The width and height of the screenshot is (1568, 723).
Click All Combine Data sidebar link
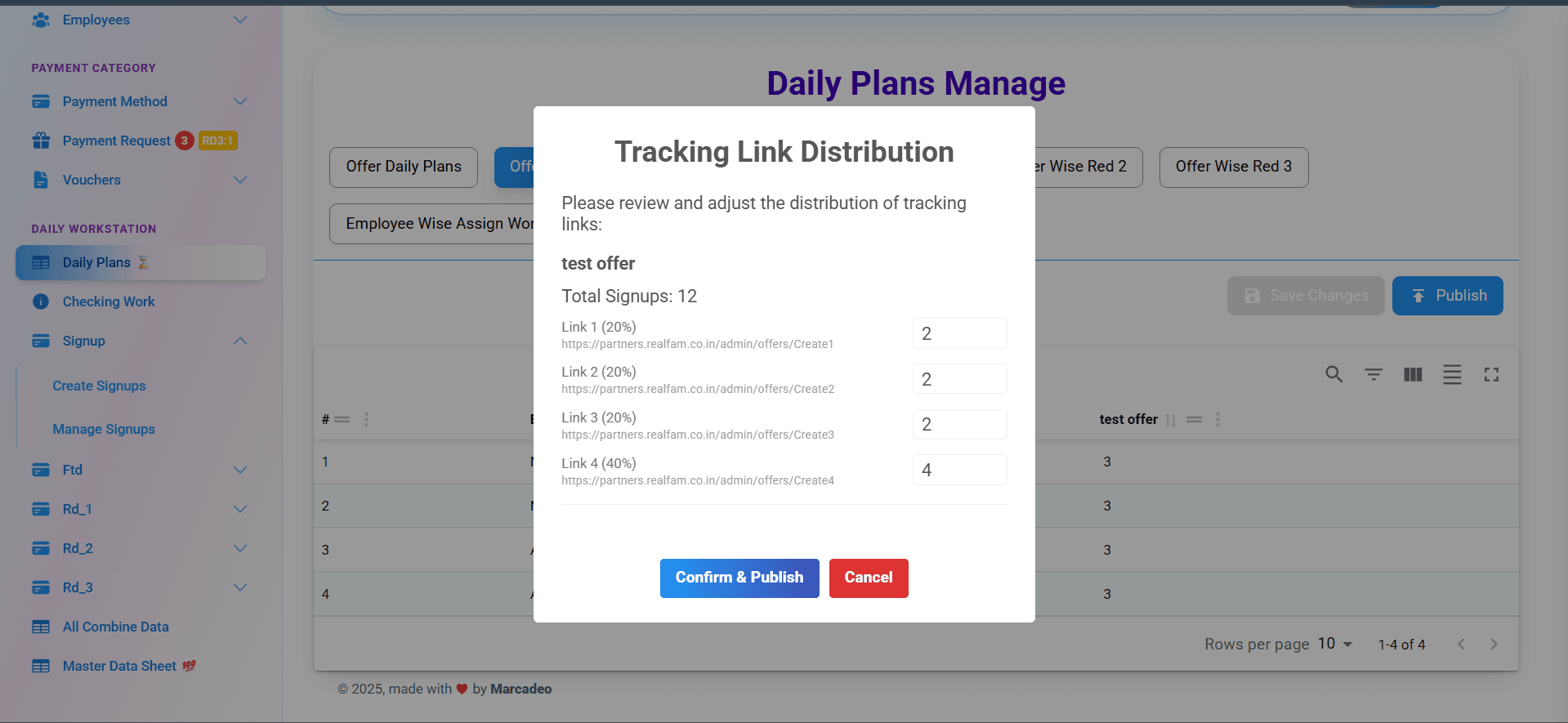click(115, 627)
